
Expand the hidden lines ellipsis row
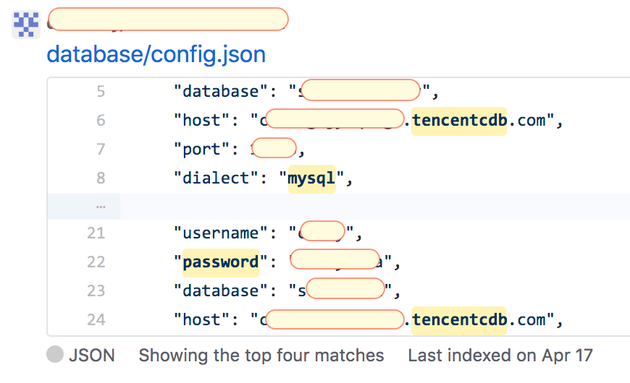101,207
